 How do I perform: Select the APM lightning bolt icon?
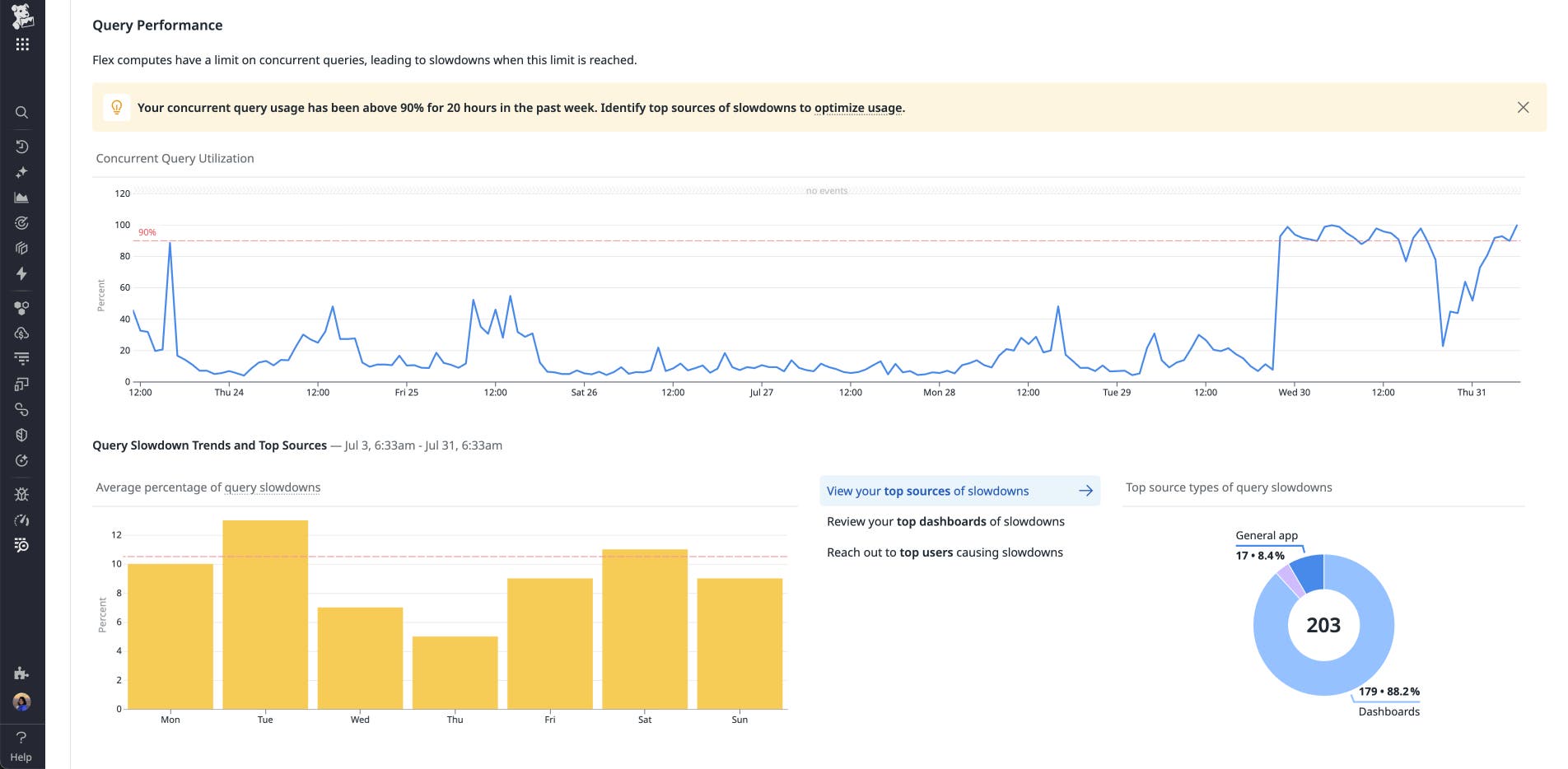coord(22,273)
